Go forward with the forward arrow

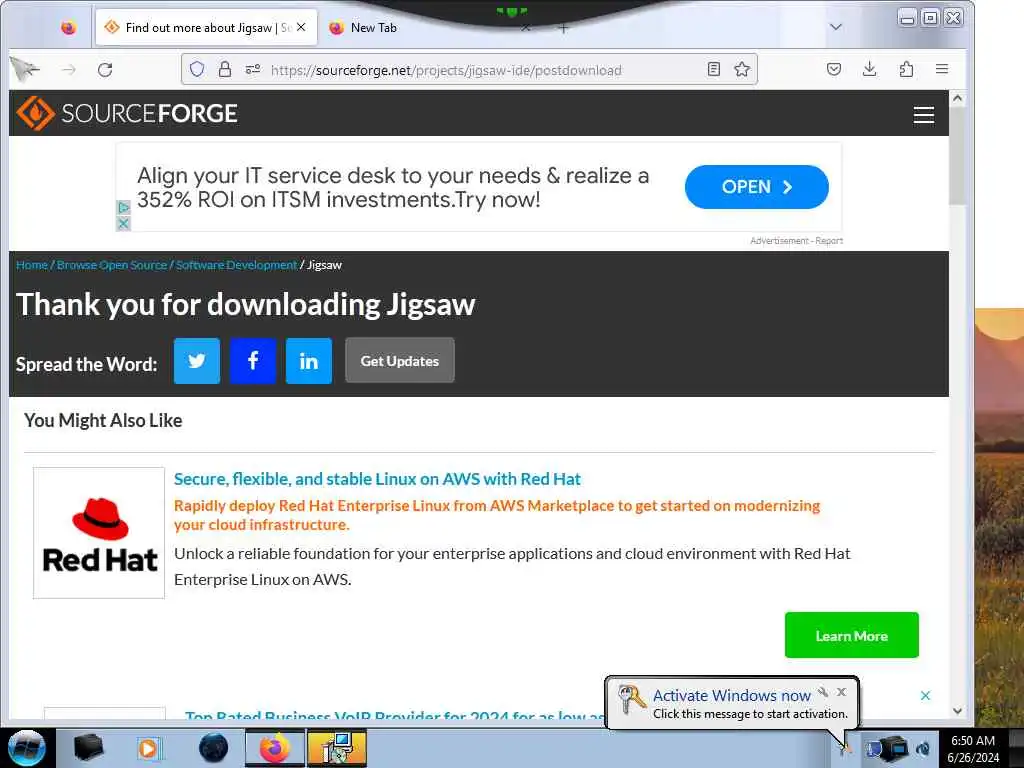click(x=69, y=69)
